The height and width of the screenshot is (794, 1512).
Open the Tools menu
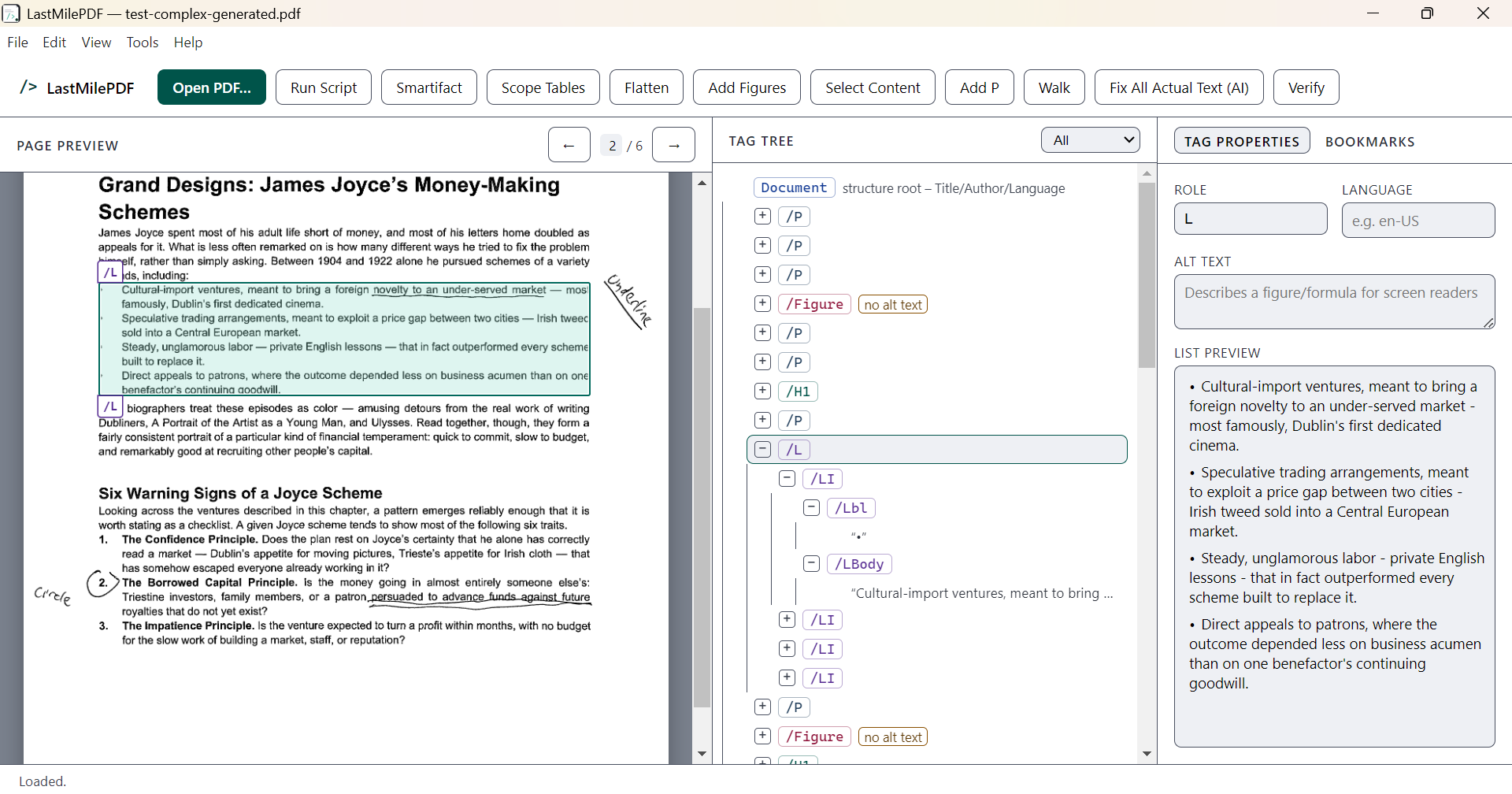pos(143,43)
